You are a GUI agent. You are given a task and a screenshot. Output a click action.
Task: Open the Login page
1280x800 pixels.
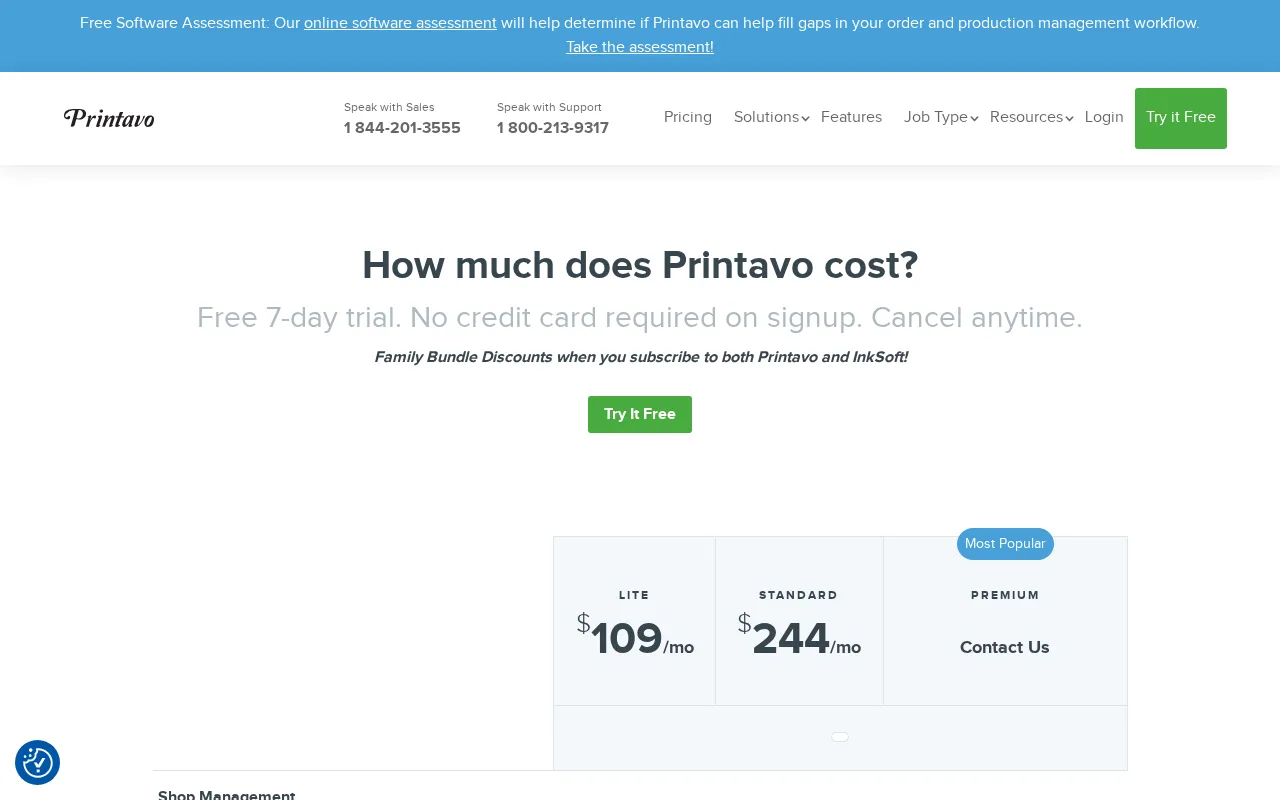click(x=1104, y=117)
